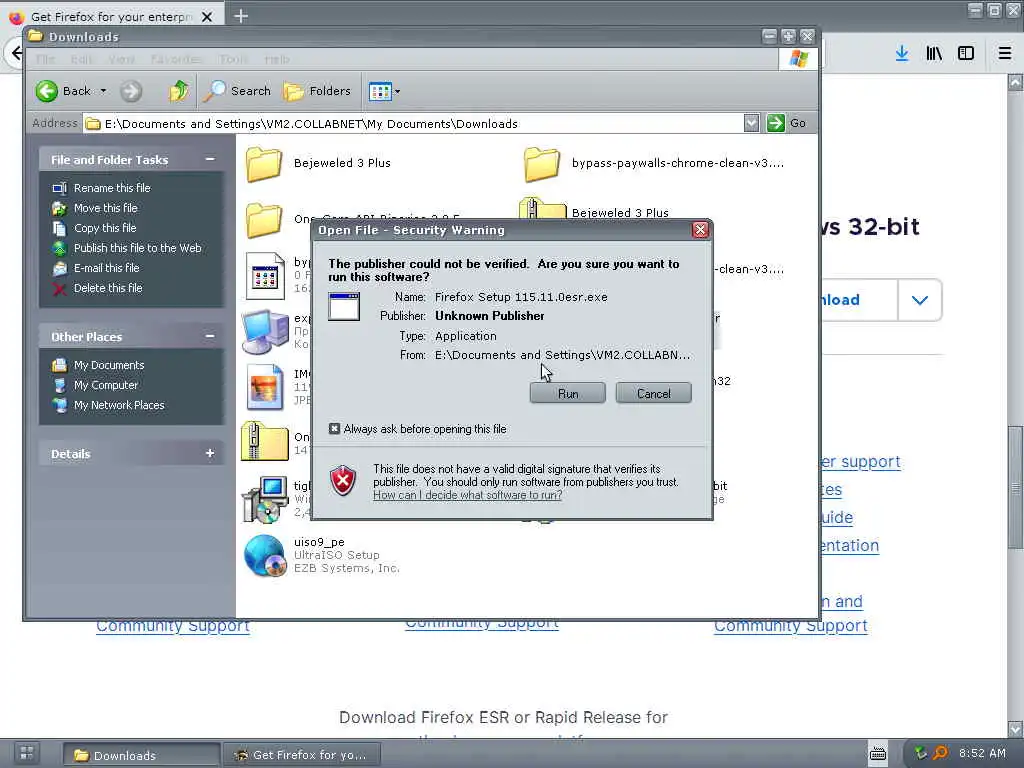Image resolution: width=1024 pixels, height=768 pixels.
Task: Click the green Back arrow in Downloads window
Action: [47, 91]
